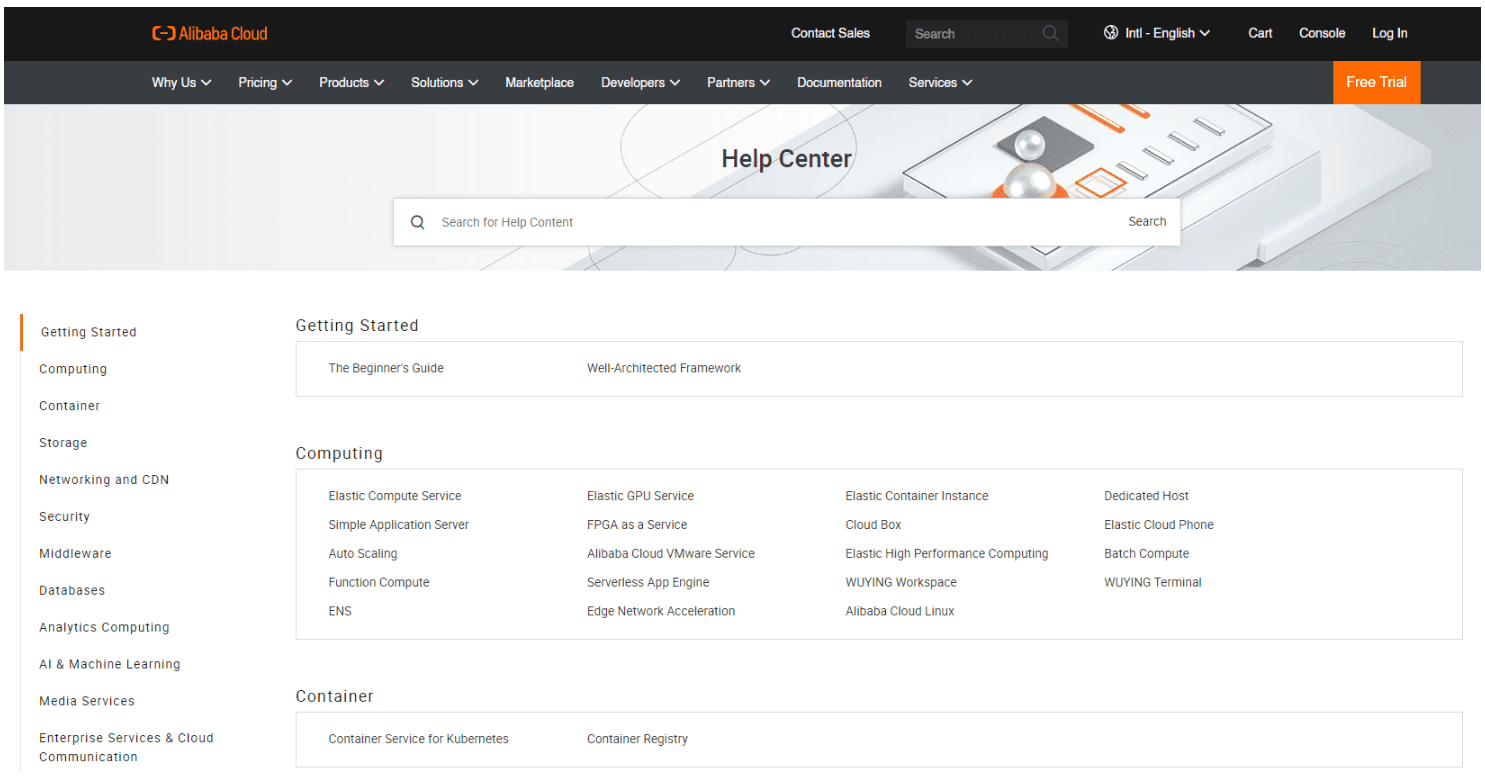
Task: Open Alibaba Cloud Linux link
Action: [x=900, y=612]
